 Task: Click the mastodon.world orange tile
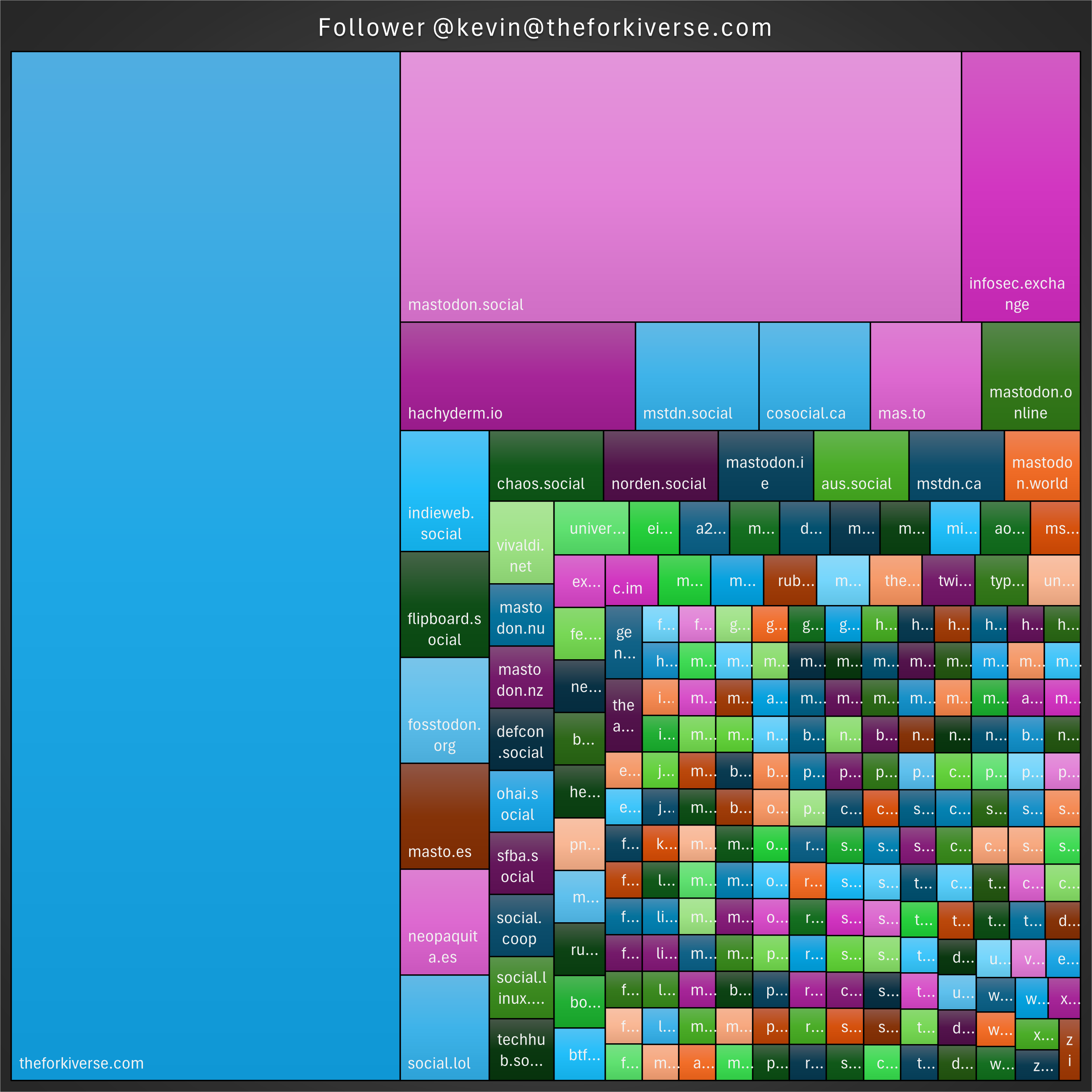[x=1042, y=466]
